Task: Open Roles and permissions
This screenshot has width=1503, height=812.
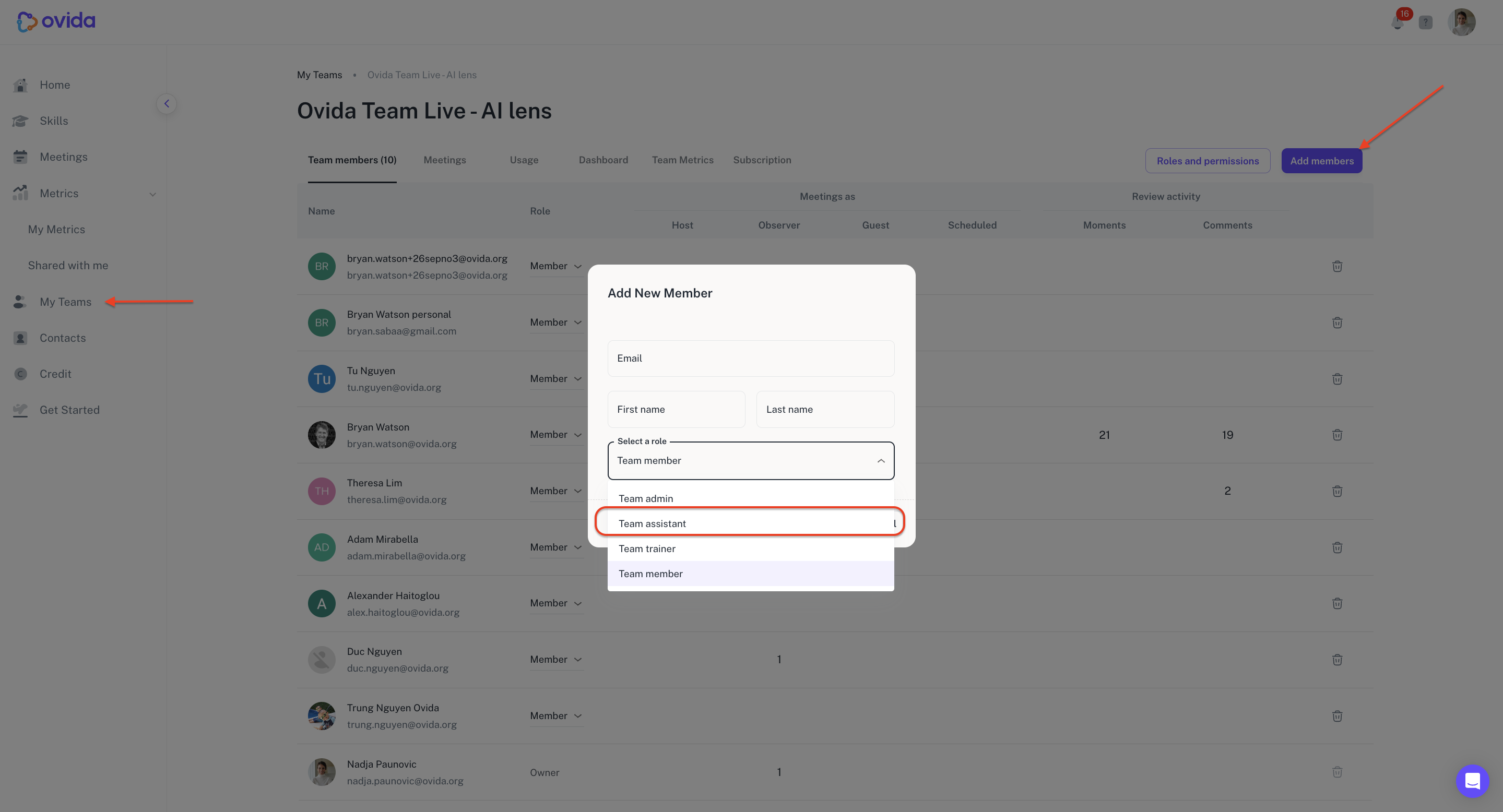Action: (x=1208, y=161)
